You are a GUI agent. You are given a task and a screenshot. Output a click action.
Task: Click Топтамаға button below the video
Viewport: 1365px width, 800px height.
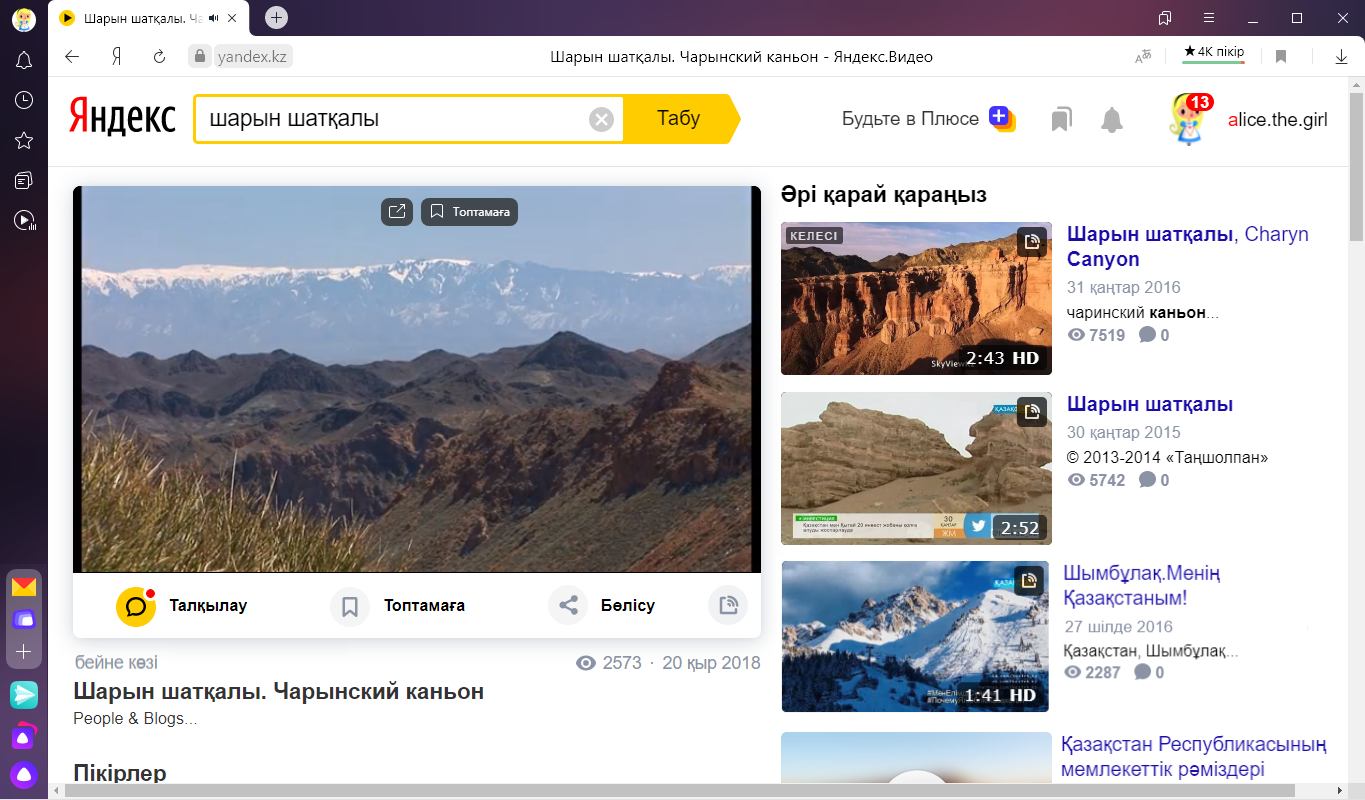(x=398, y=606)
